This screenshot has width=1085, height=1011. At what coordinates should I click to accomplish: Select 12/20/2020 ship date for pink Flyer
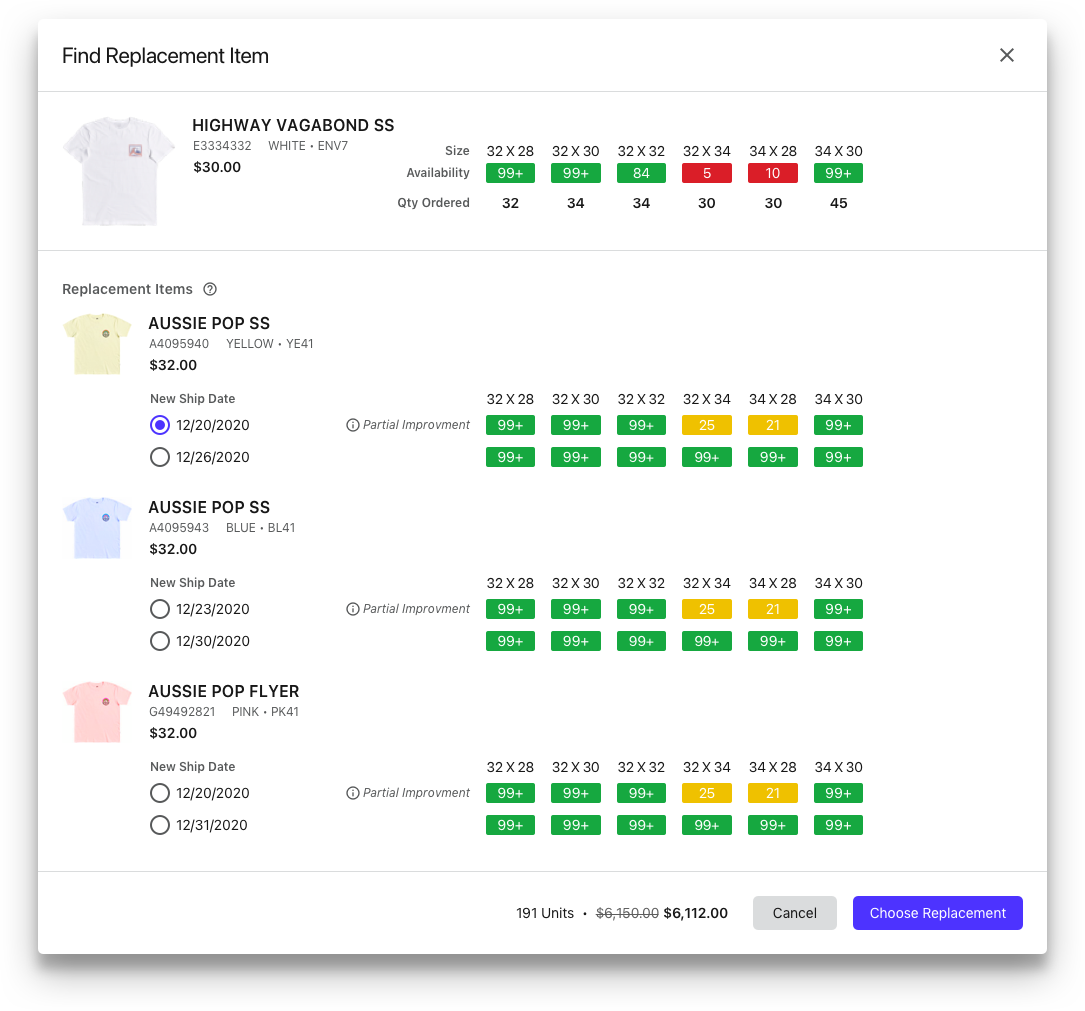160,793
